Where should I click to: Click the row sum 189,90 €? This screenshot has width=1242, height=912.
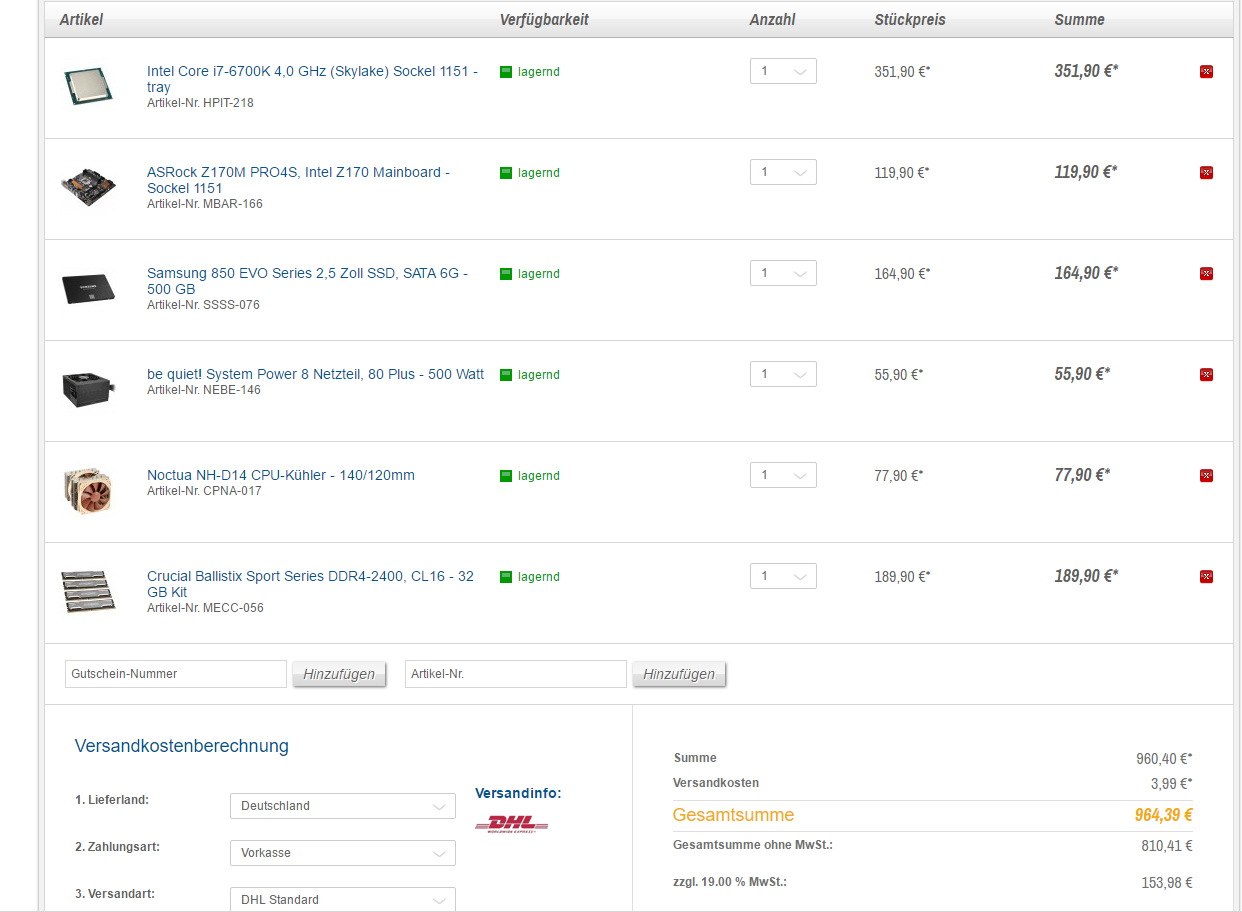[1086, 576]
